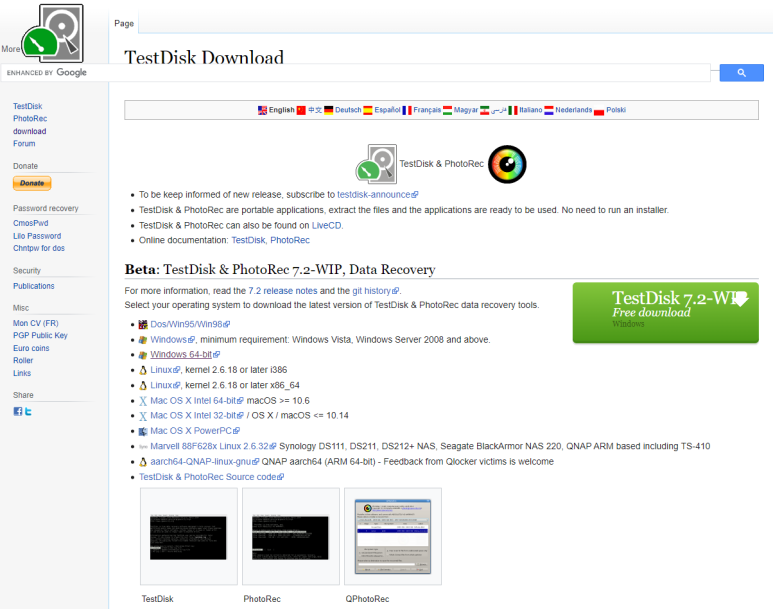Screen dimensions: 773x609
Task: Click the Dutch flag icon
Action: click(x=549, y=110)
